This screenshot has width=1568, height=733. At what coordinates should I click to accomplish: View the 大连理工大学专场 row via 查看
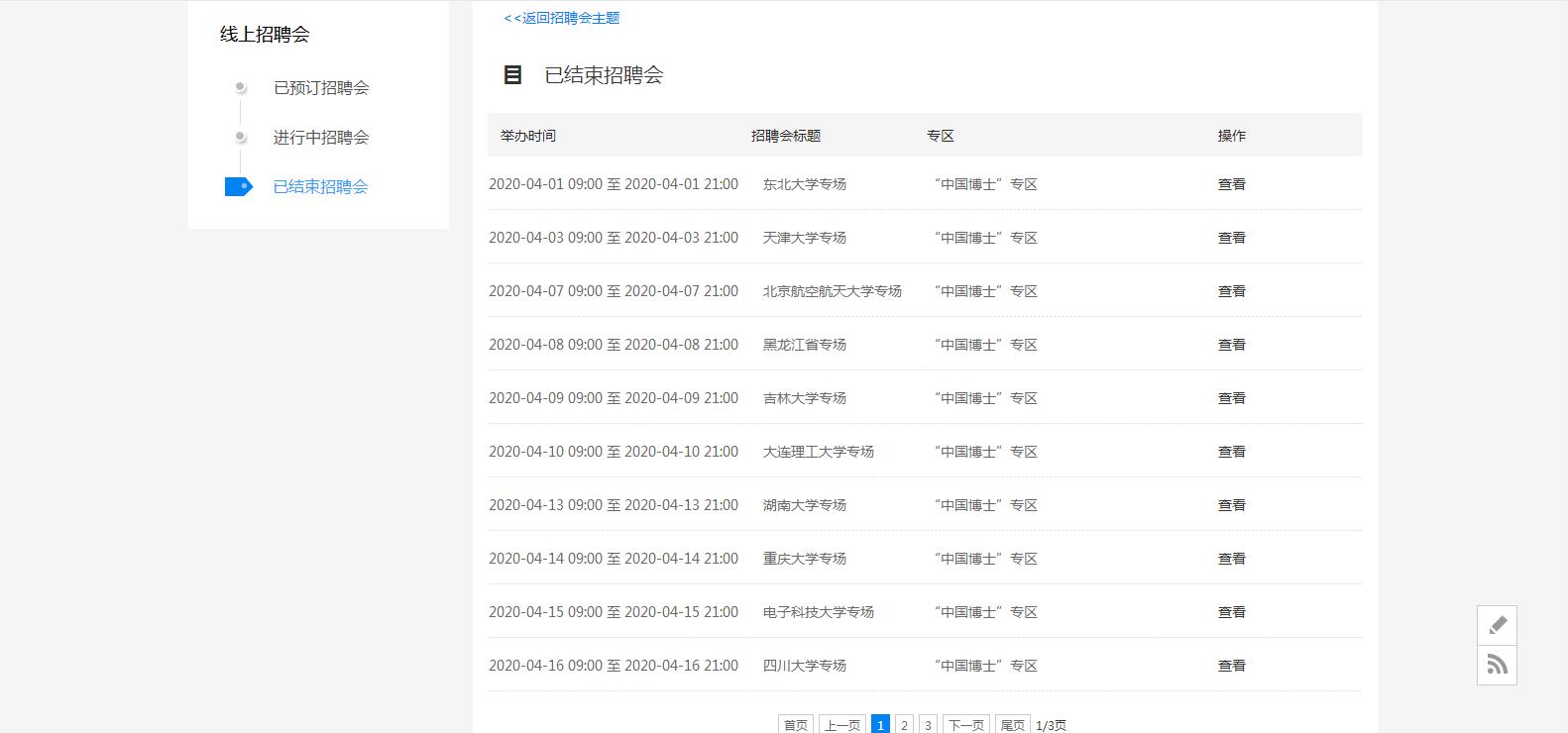coord(1232,452)
